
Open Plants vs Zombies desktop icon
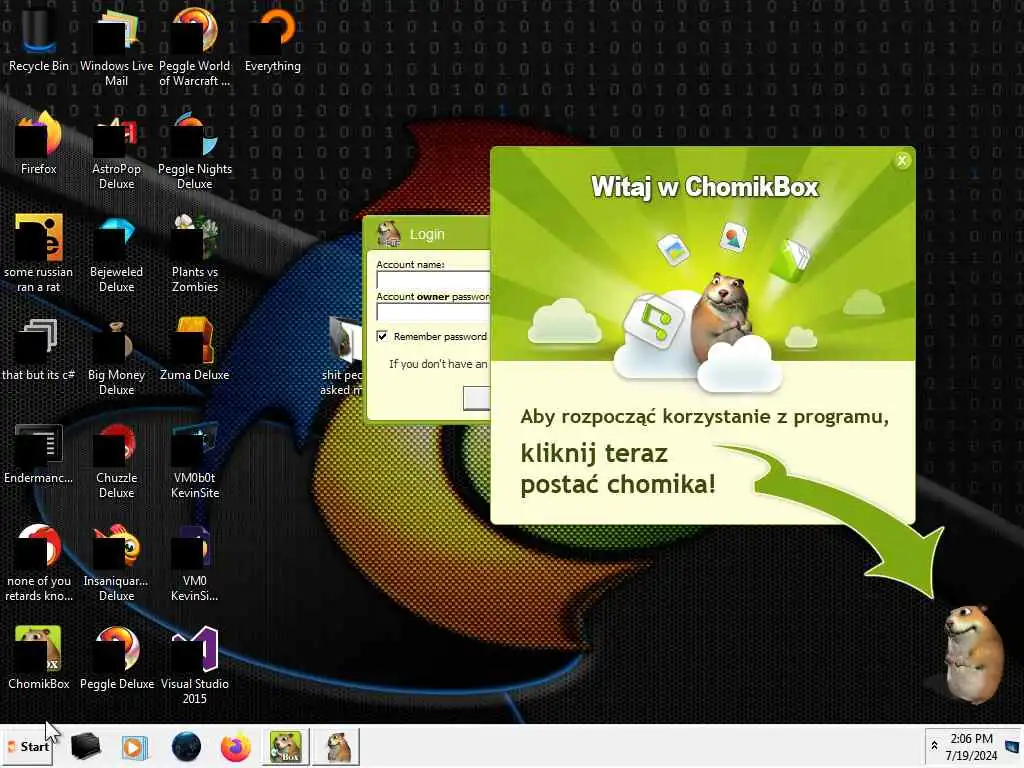195,253
